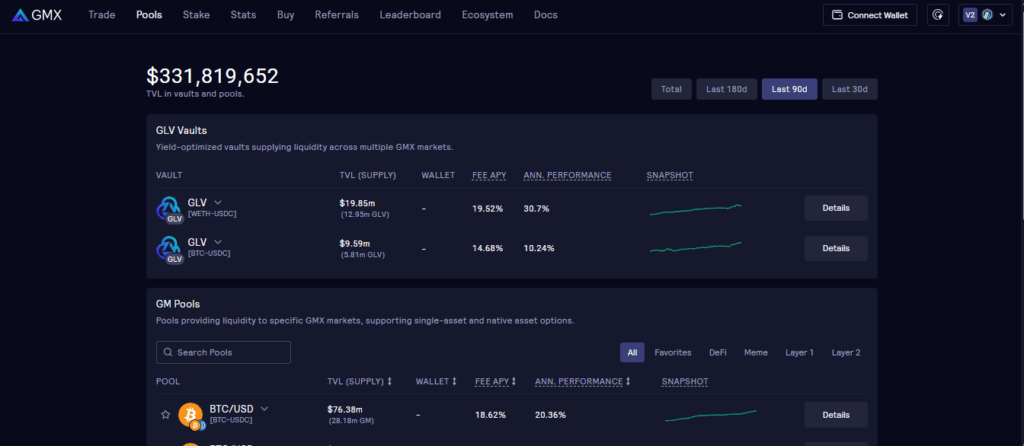Select the Last 90d time range

[x=790, y=89]
